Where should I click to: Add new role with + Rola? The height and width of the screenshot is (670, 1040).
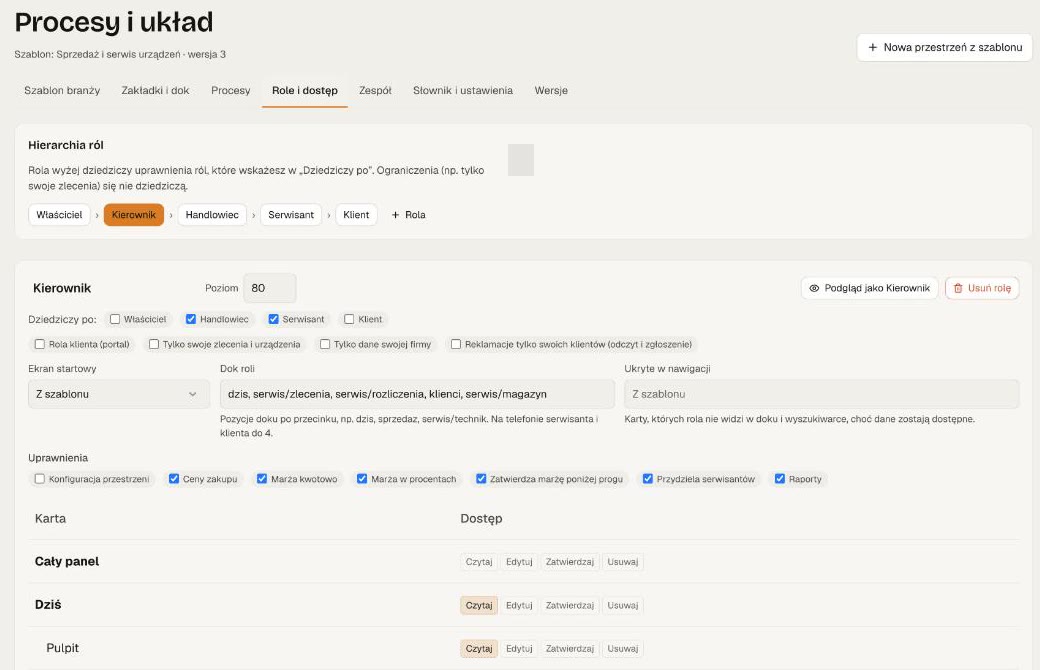coord(409,215)
